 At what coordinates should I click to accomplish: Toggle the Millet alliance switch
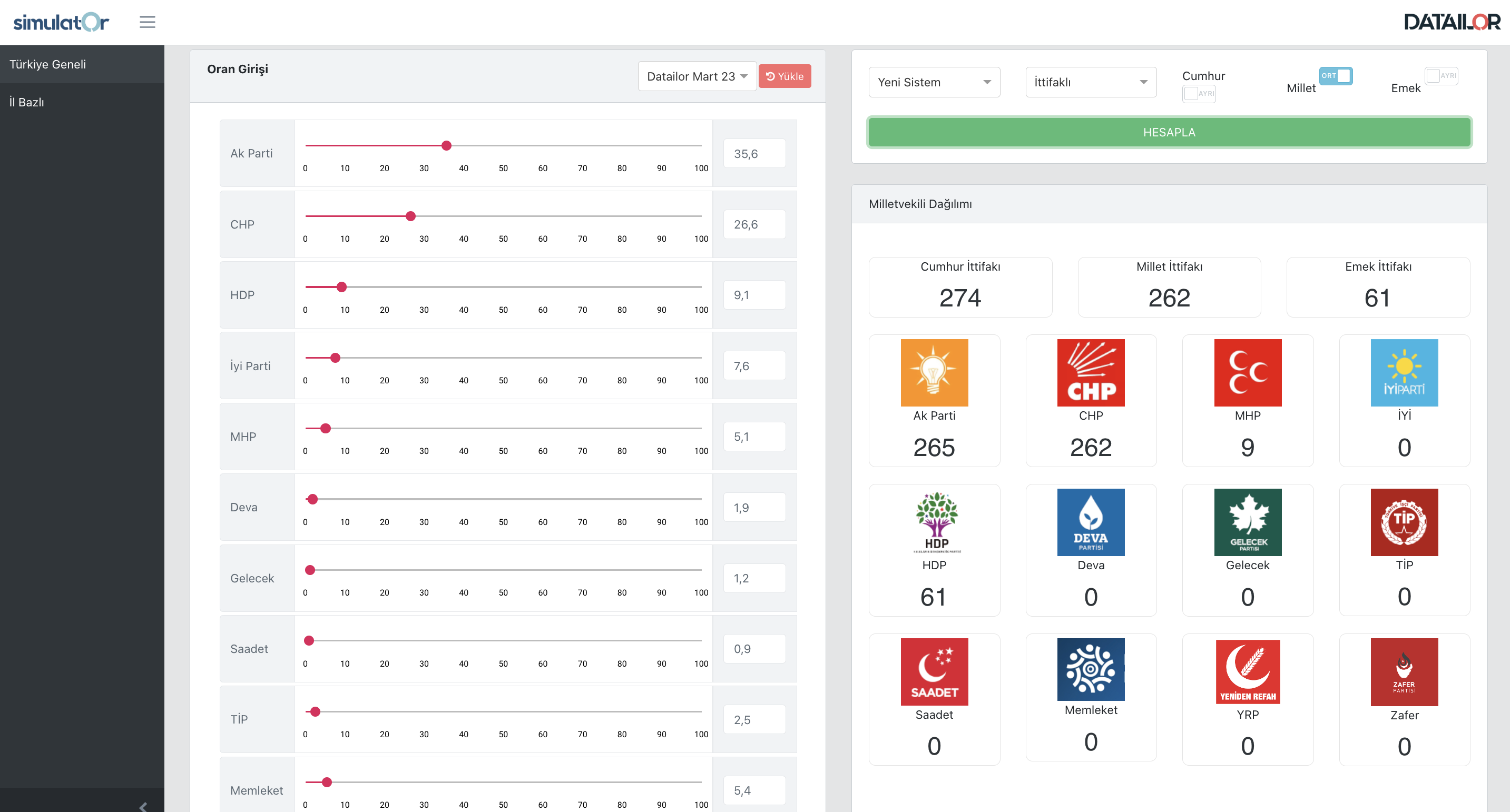[1335, 76]
